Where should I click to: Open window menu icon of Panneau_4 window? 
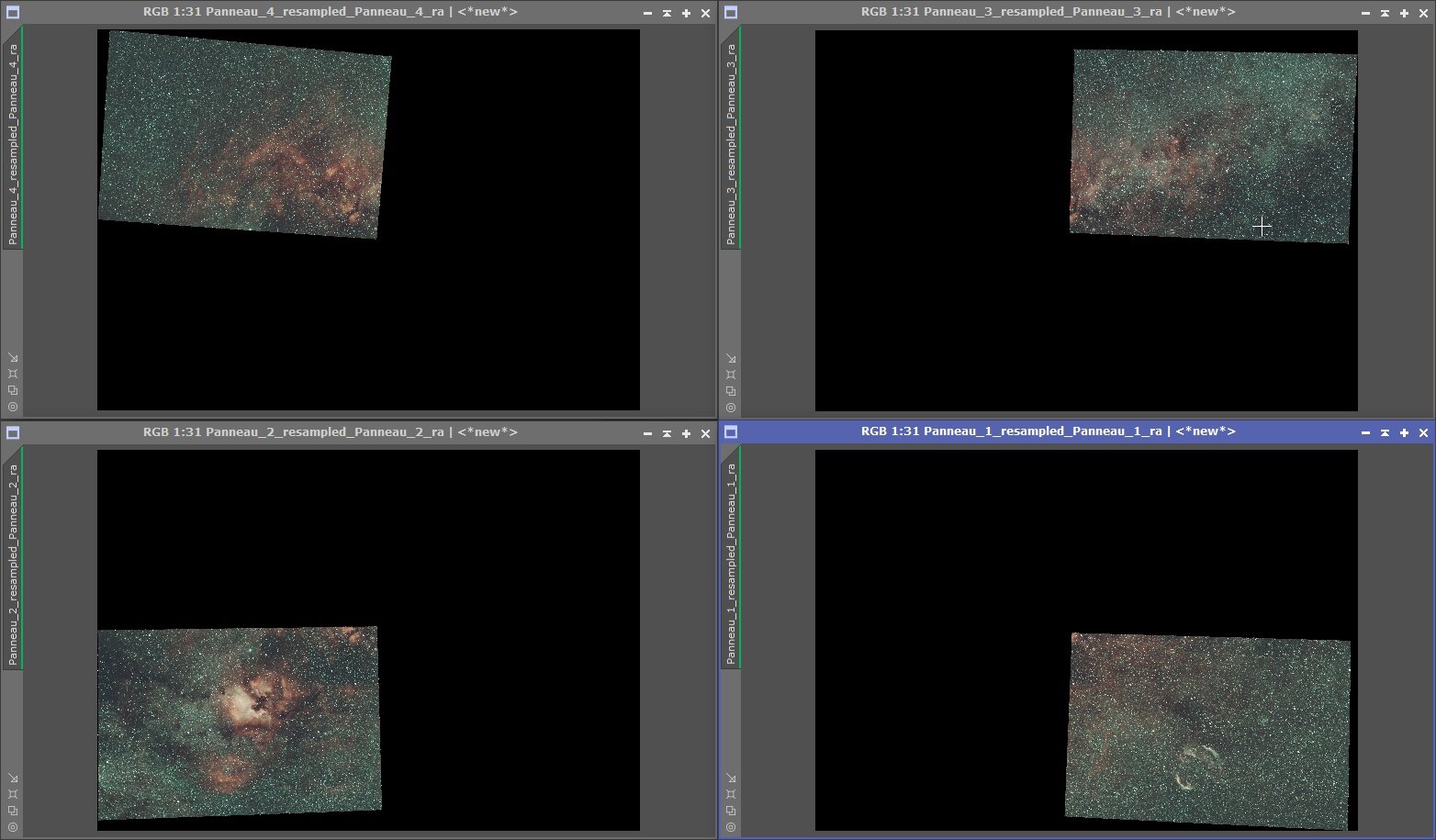pos(13,13)
